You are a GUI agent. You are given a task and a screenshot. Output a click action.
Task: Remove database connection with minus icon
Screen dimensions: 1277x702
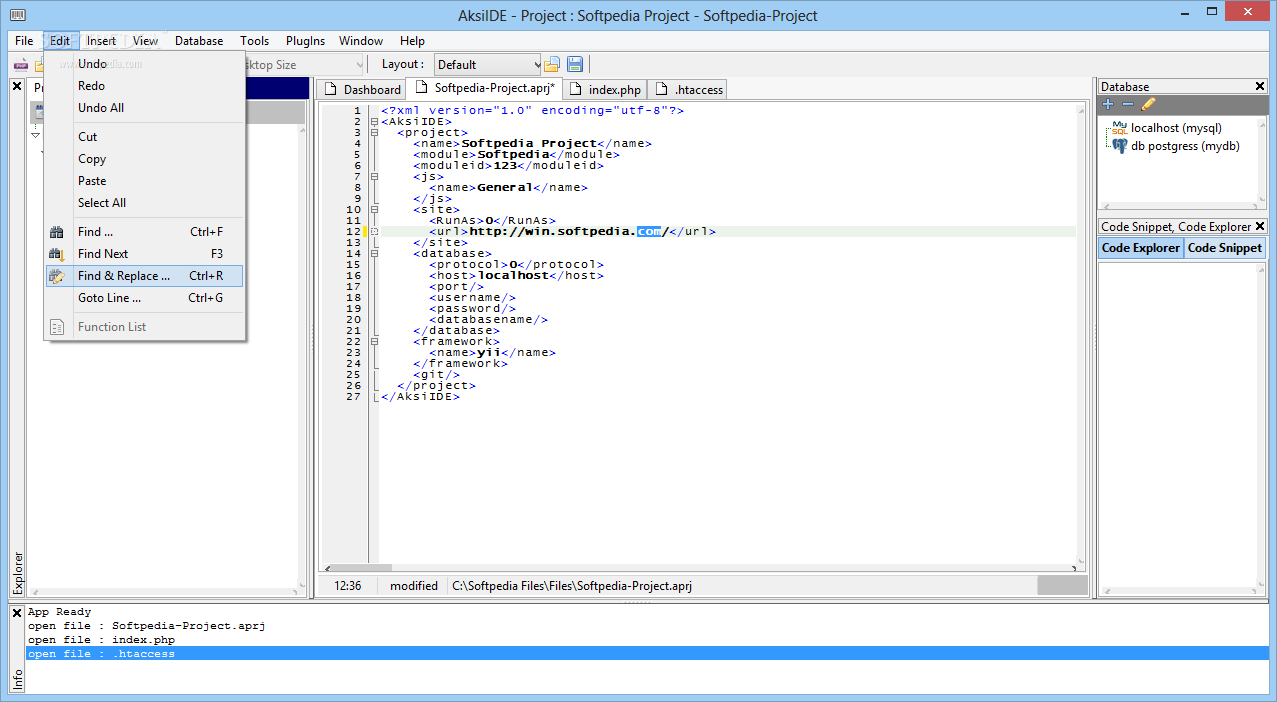tap(1128, 104)
